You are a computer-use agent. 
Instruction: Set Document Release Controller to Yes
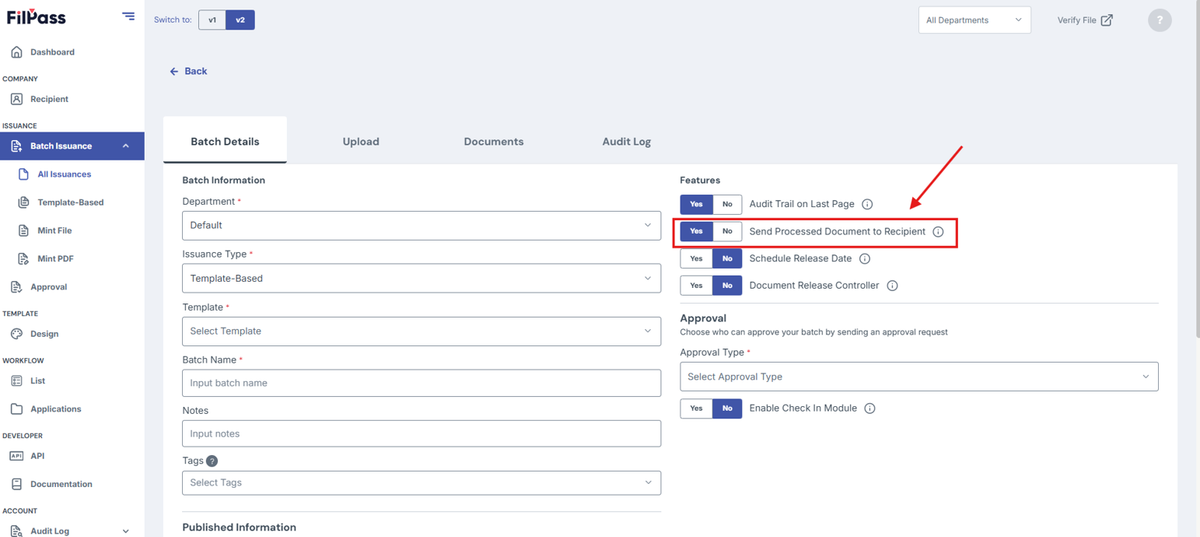[x=696, y=285]
